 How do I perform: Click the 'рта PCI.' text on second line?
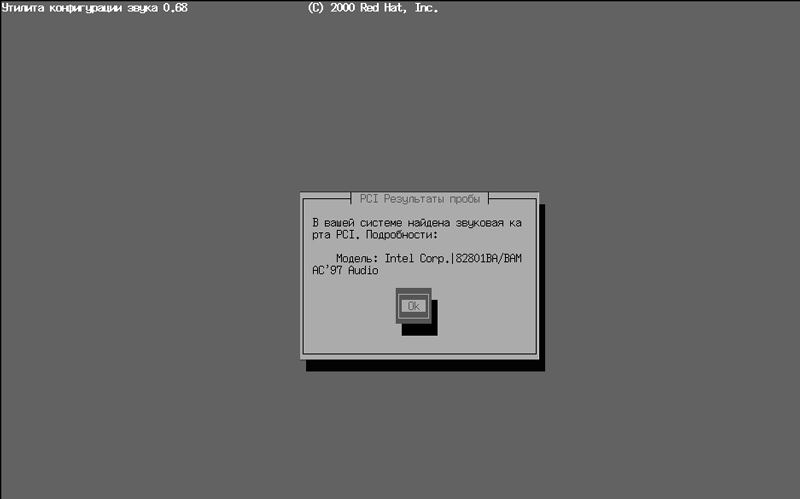pyautogui.click(x=336, y=234)
